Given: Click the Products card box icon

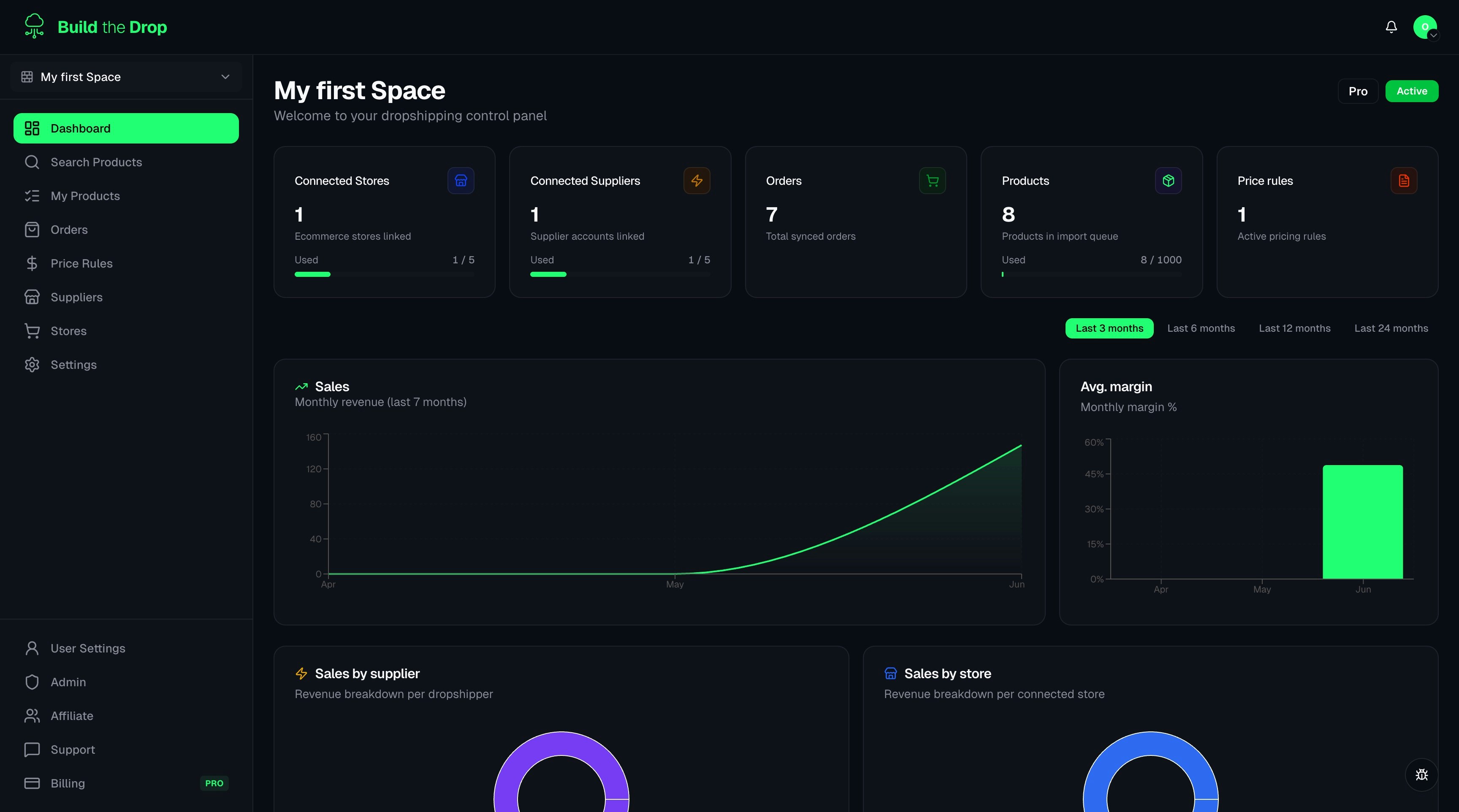Looking at the screenshot, I should 1168,181.
